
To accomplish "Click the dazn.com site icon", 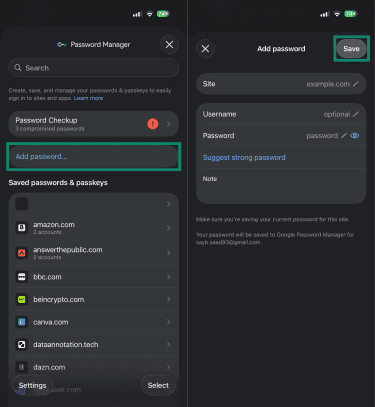I will tap(22, 367).
